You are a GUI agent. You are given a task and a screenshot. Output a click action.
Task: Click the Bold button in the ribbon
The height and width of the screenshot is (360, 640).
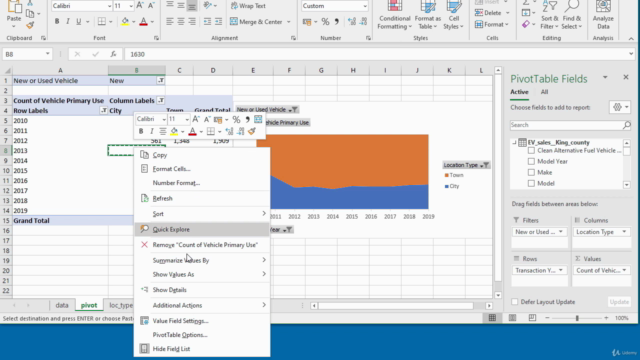(x=57, y=22)
